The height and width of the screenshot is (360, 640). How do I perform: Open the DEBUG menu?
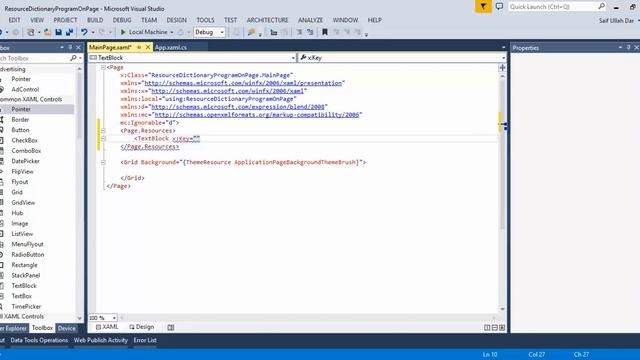point(122,20)
